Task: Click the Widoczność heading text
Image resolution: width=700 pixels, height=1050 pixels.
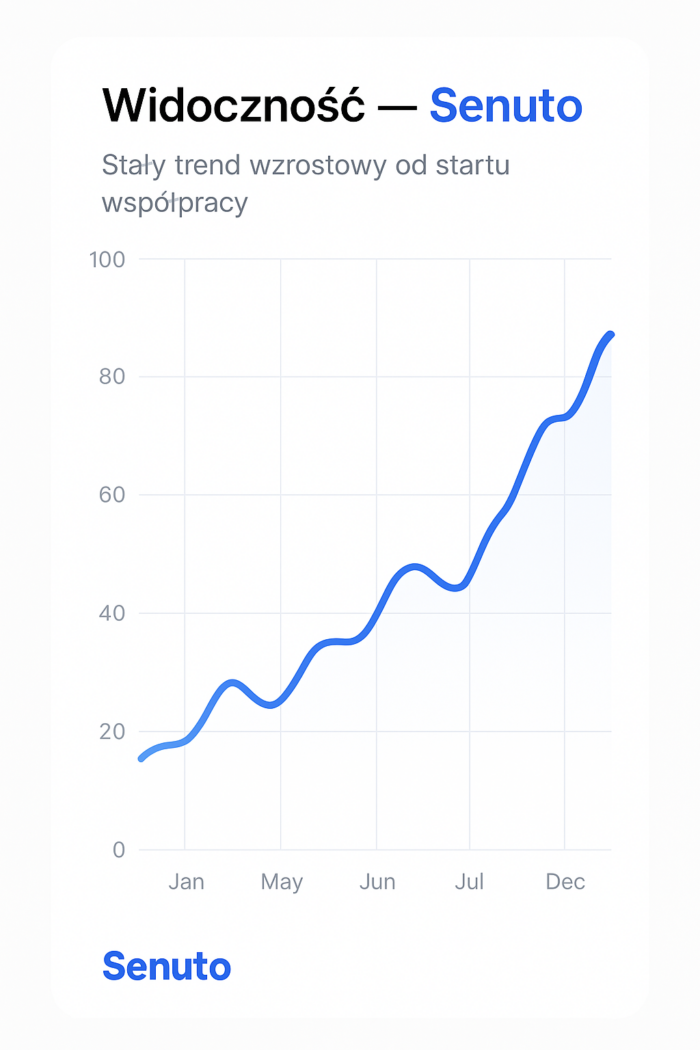Action: [x=234, y=105]
